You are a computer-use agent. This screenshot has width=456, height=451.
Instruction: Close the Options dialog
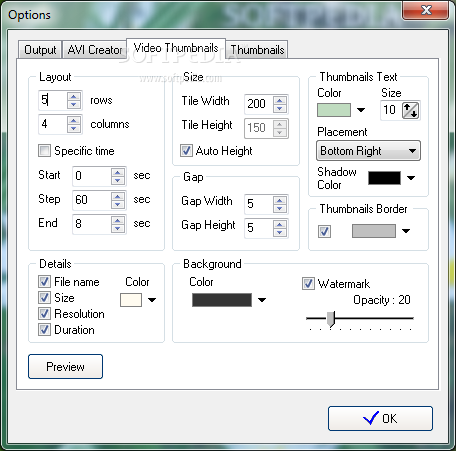(426, 10)
